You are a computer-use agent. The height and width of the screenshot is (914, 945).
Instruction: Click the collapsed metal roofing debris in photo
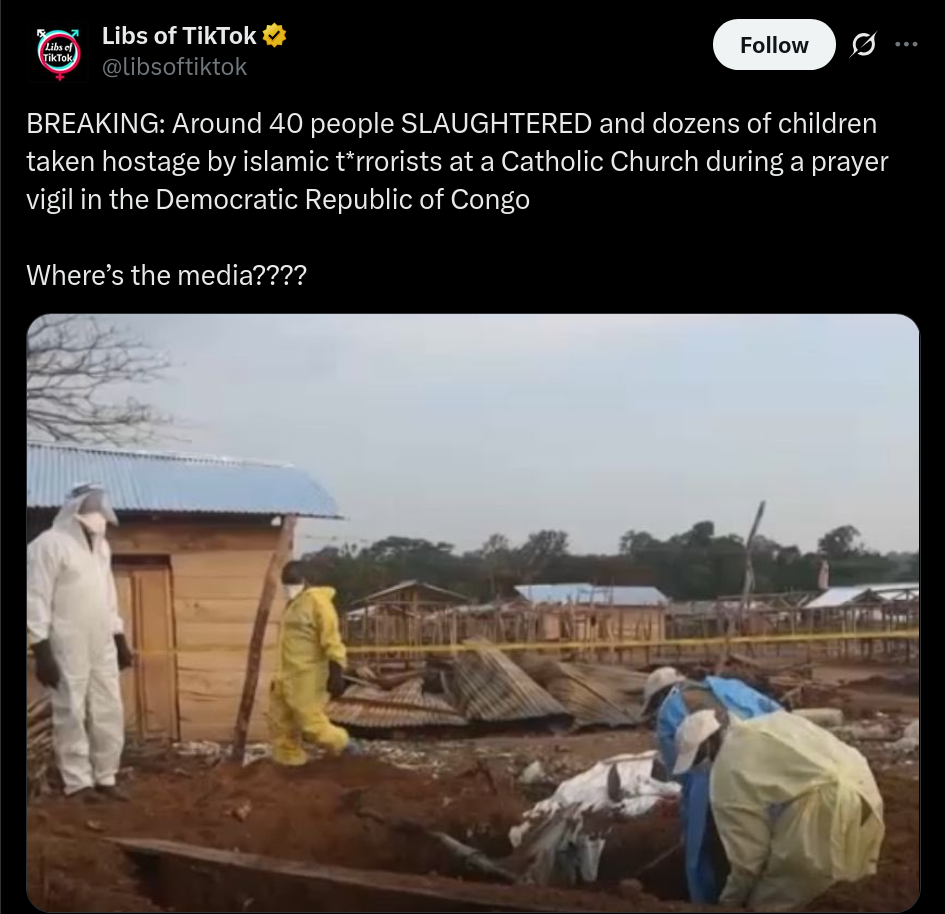482,689
